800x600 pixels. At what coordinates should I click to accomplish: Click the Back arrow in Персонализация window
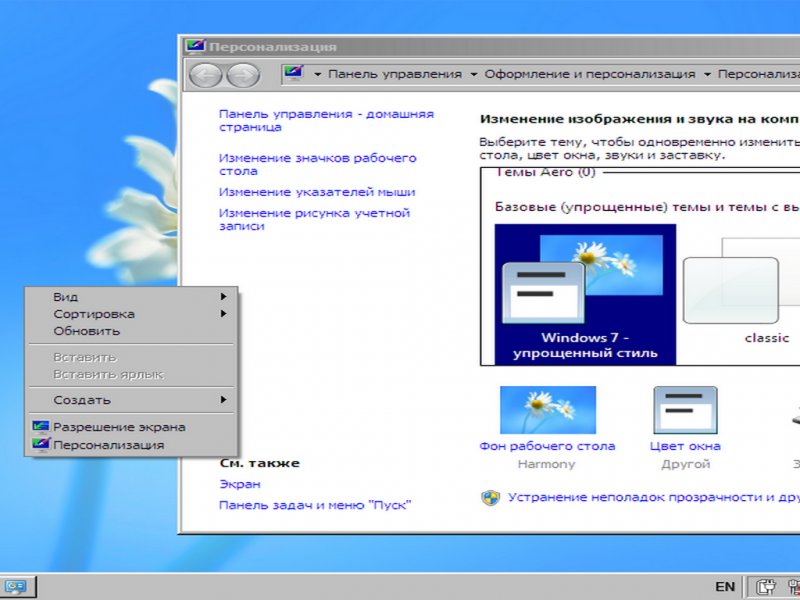(x=206, y=75)
